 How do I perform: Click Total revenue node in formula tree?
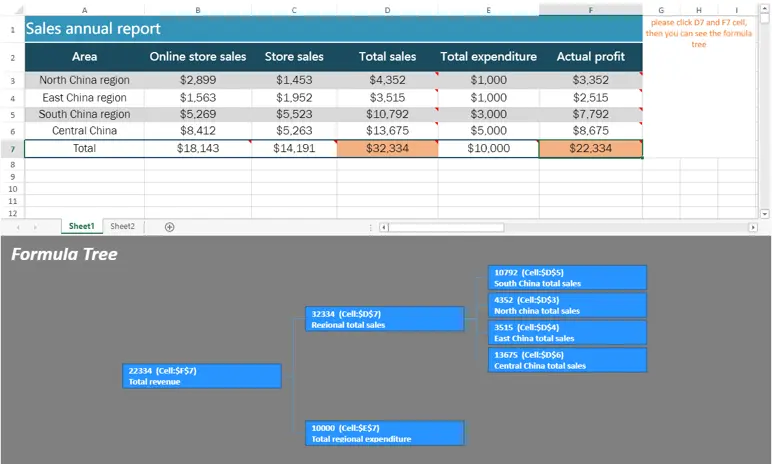202,376
